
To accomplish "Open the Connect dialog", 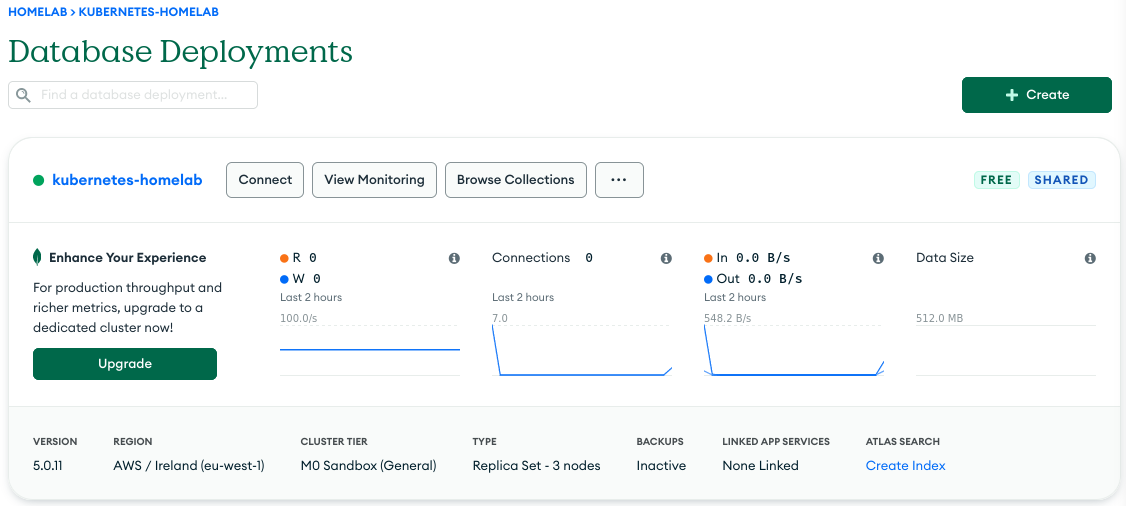I will pyautogui.click(x=265, y=180).
